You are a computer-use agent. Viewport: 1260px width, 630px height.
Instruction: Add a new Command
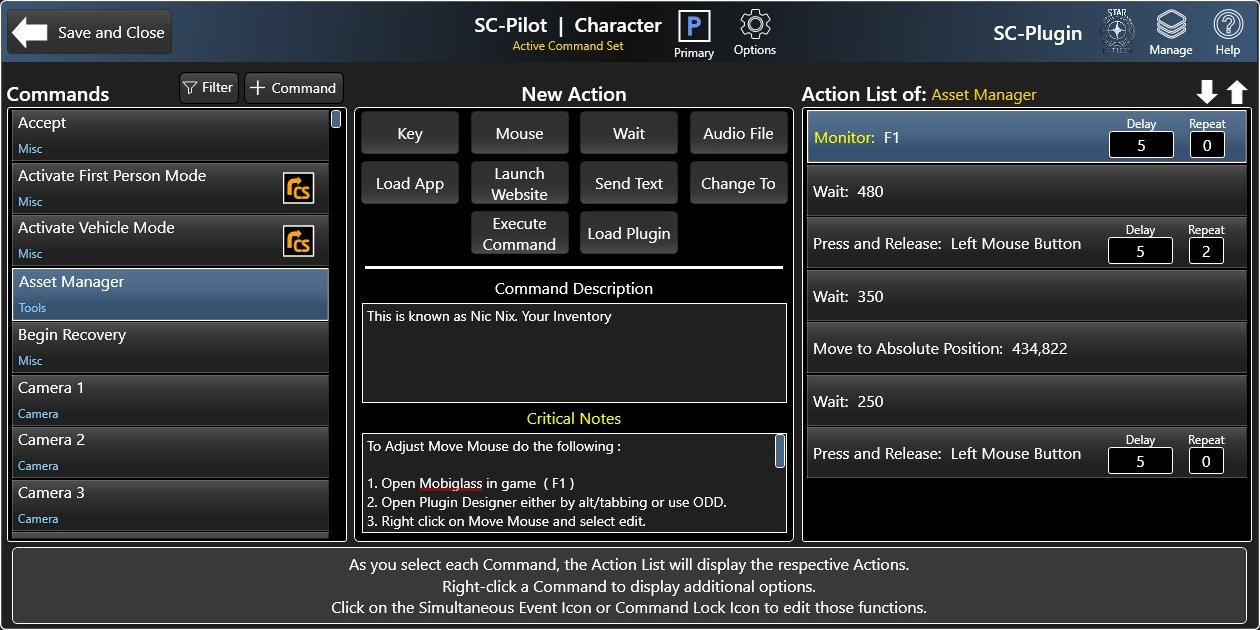pos(293,88)
